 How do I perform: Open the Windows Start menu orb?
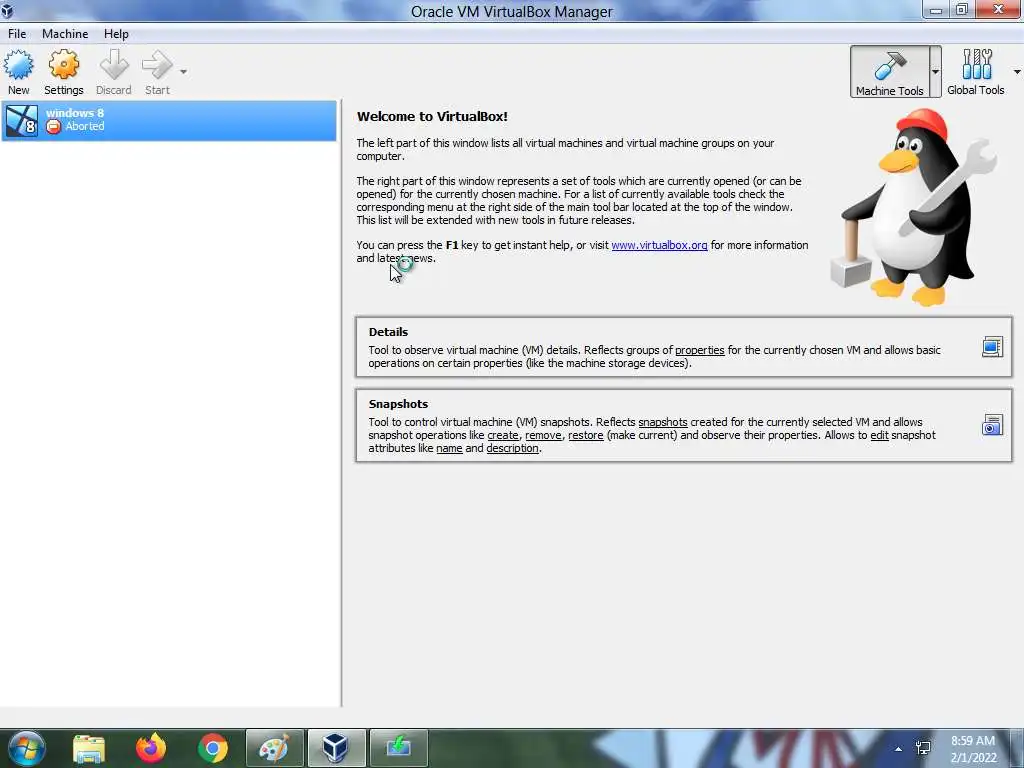[26, 748]
